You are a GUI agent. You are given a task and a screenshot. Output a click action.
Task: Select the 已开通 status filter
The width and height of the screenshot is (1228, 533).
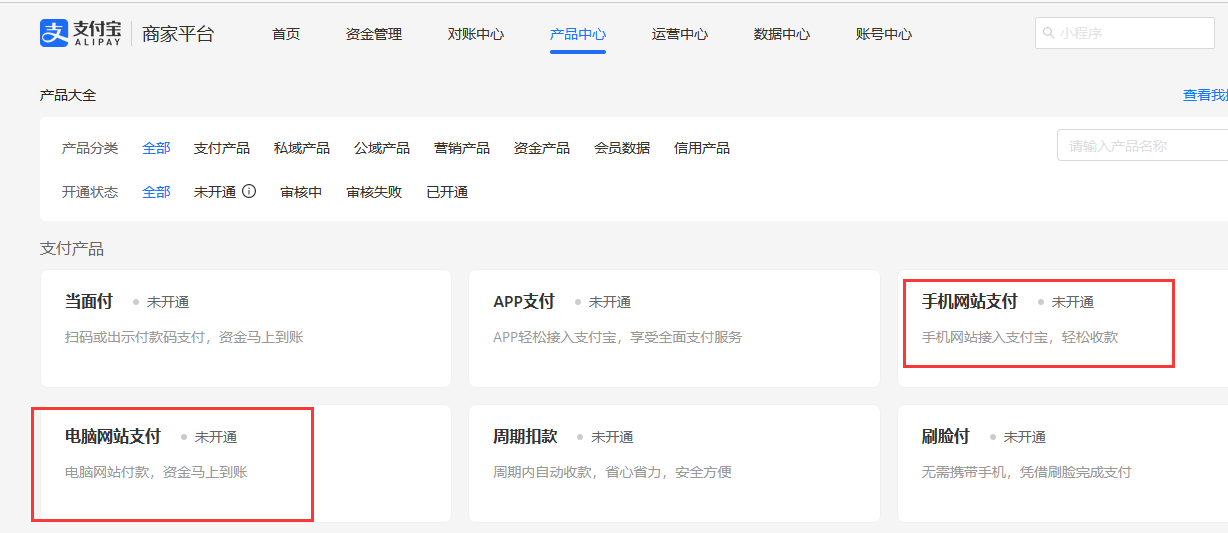click(447, 192)
